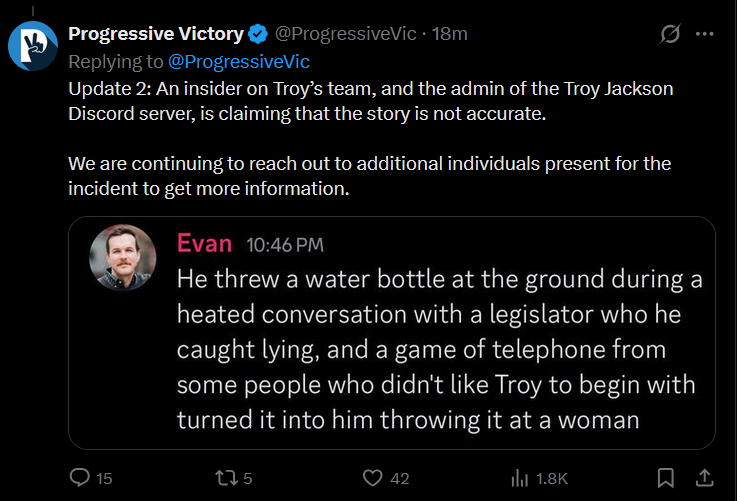Click the 1.8K views count
Viewport: 737px width, 501px height.
(x=552, y=478)
